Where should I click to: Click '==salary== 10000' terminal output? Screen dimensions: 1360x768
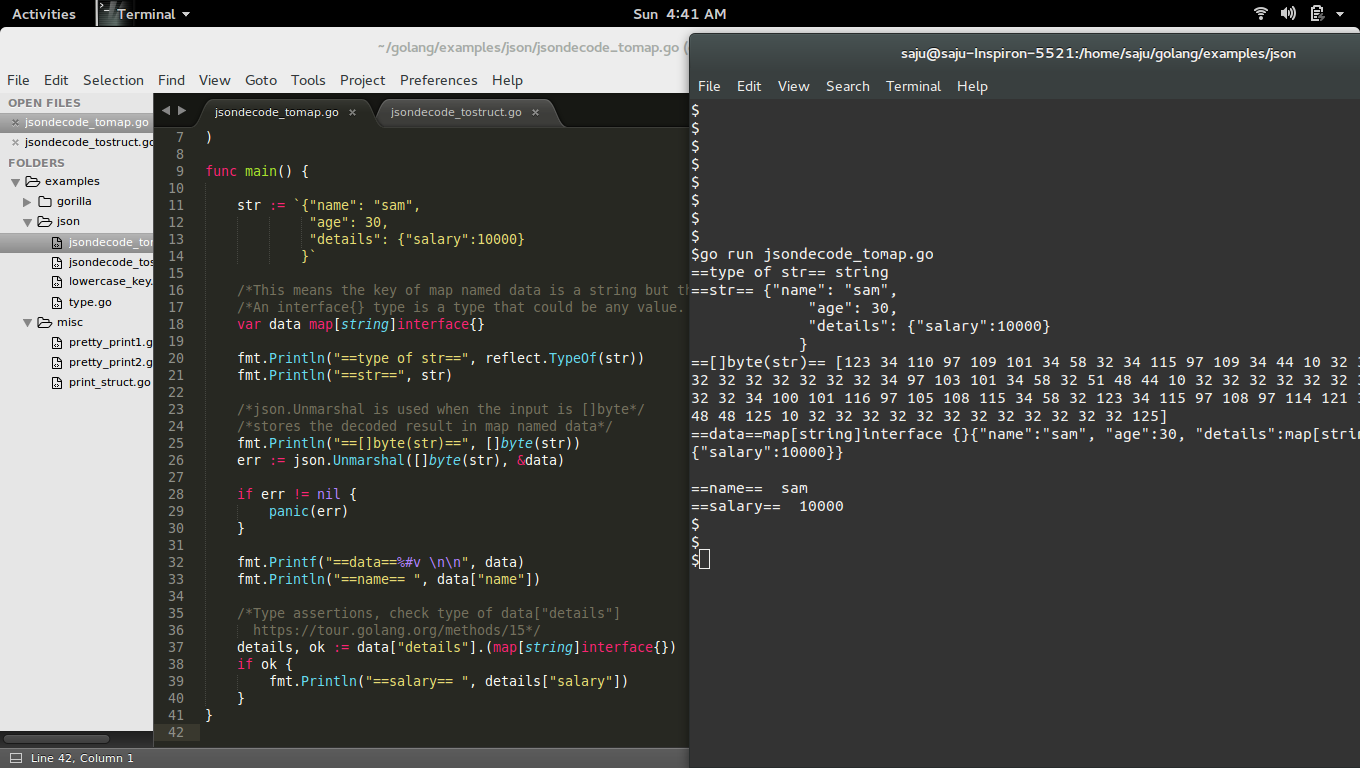pos(767,506)
